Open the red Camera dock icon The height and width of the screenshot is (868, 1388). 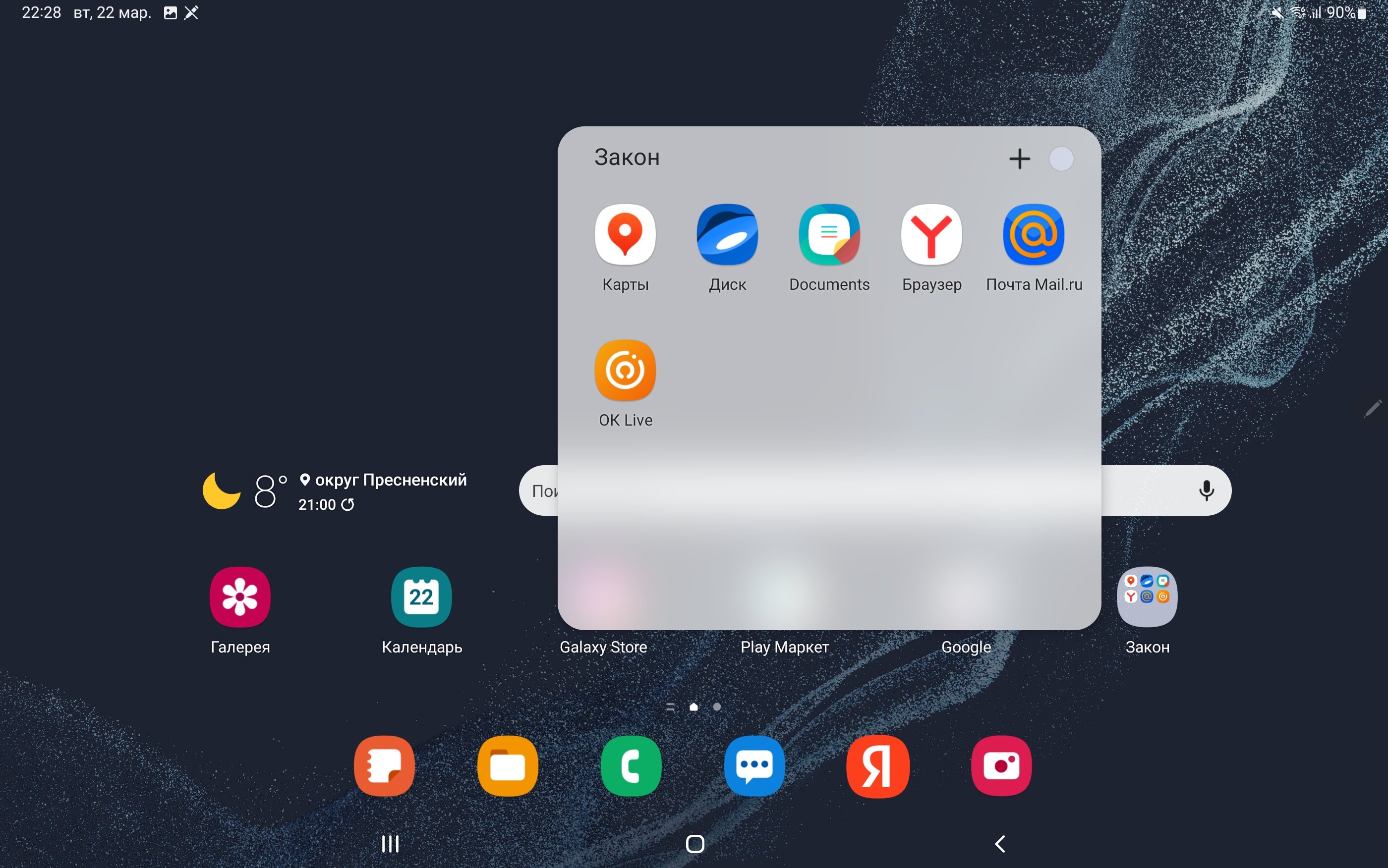point(1001,766)
